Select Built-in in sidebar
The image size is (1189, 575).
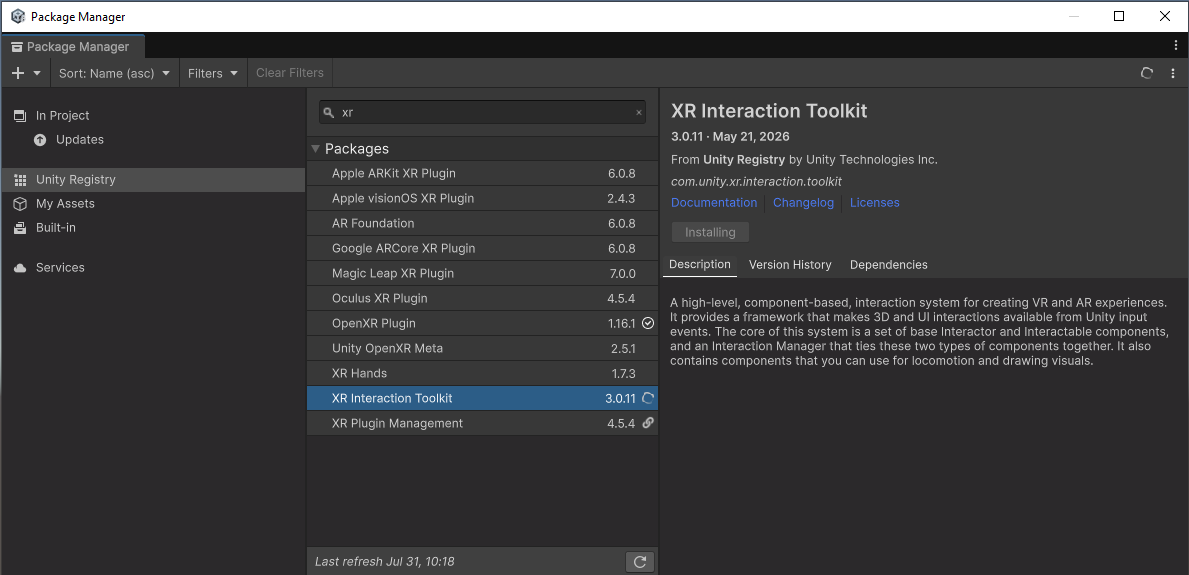(x=153, y=228)
